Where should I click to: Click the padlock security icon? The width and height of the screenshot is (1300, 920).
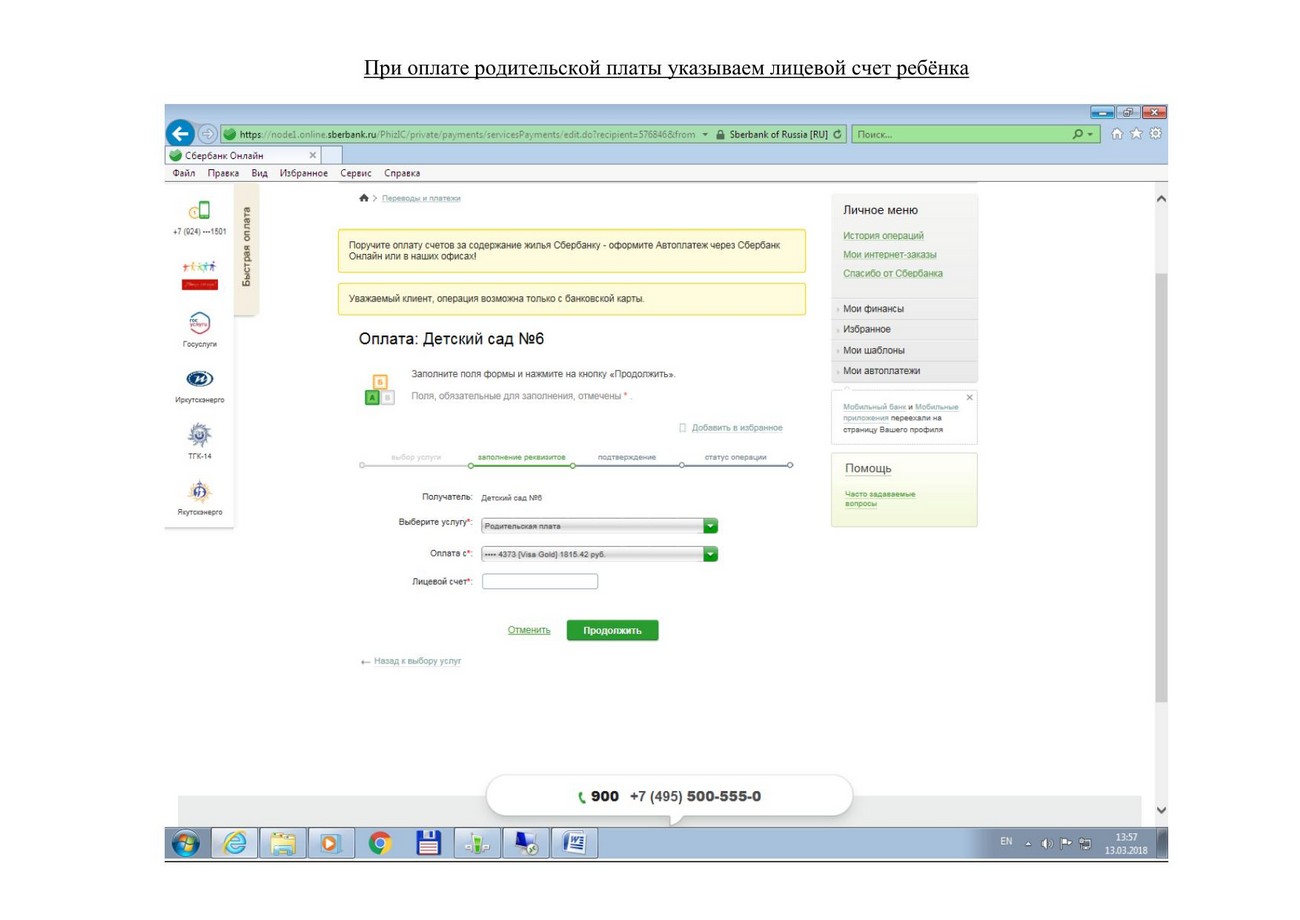coord(719,134)
